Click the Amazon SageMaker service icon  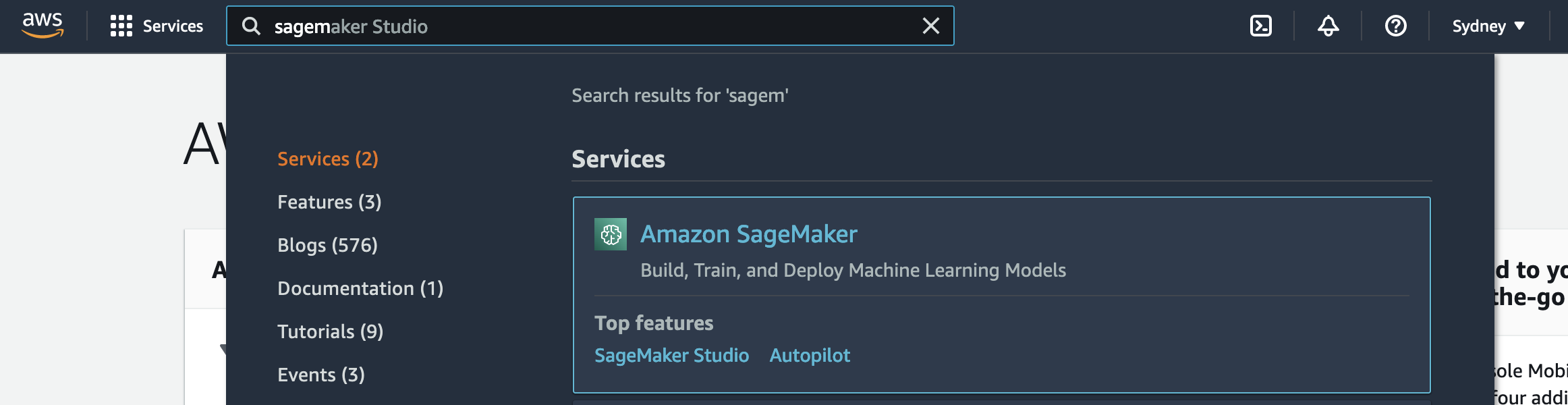coord(611,234)
